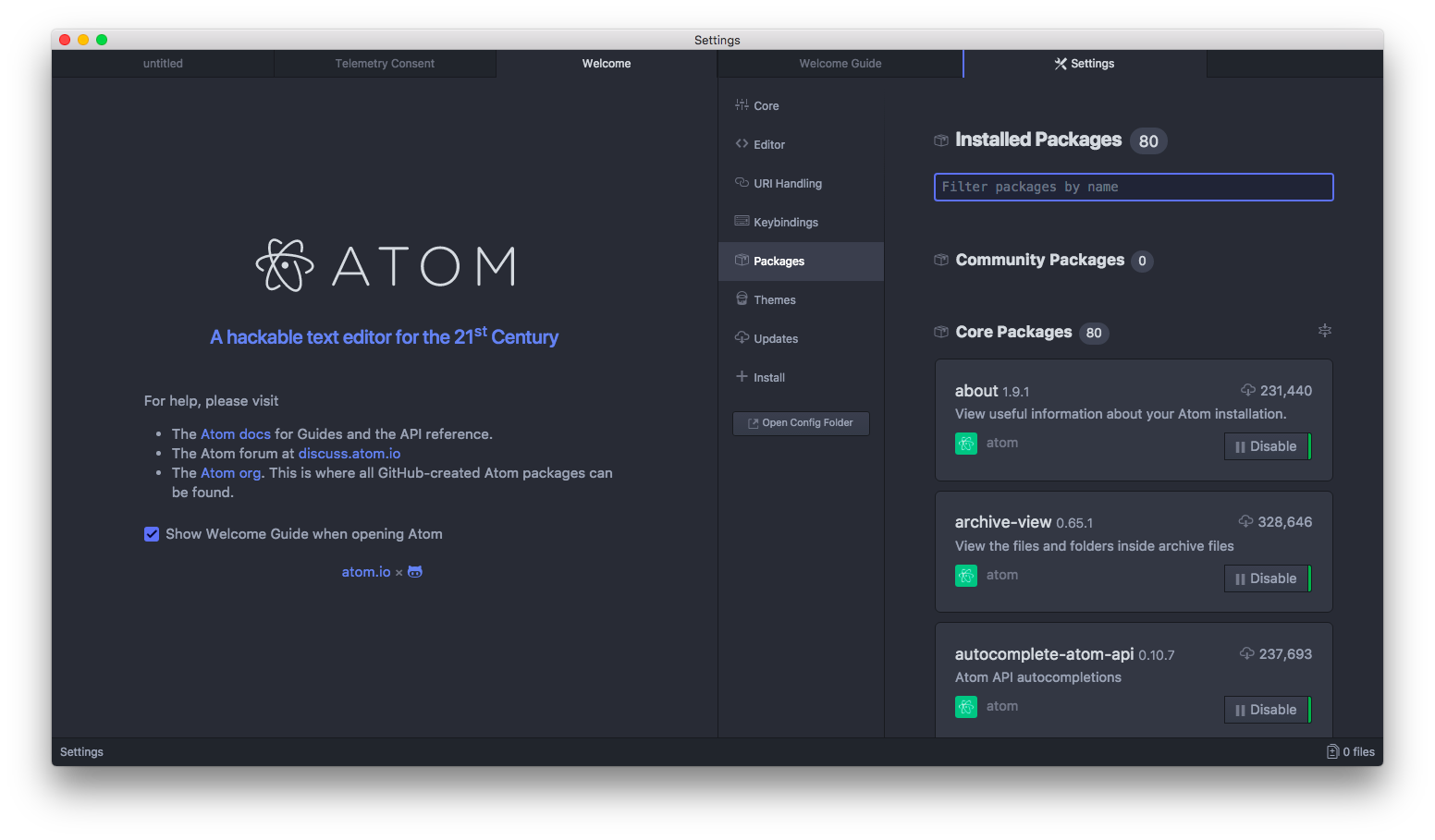Open the discuss.atom.io link
1435x840 pixels.
350,454
